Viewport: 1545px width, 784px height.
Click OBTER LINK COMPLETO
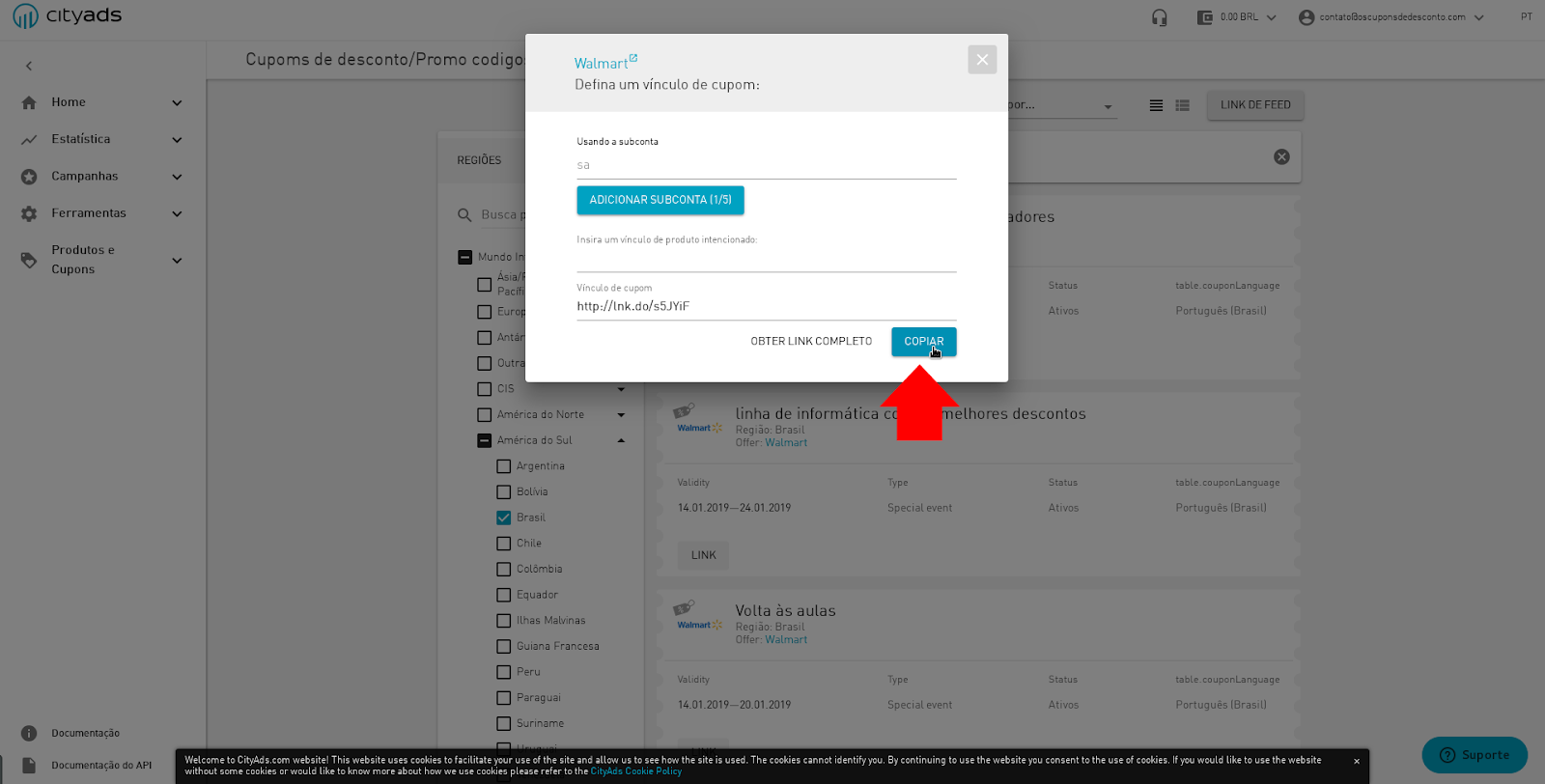[811, 342]
